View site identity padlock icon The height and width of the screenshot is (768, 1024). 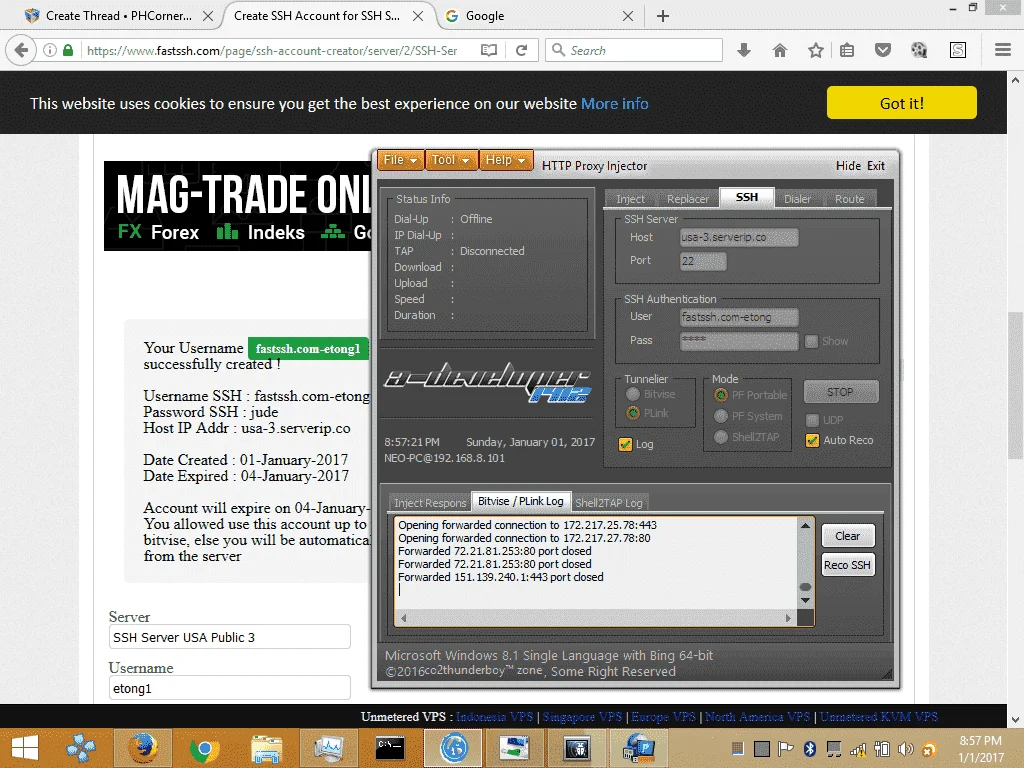(x=68, y=50)
